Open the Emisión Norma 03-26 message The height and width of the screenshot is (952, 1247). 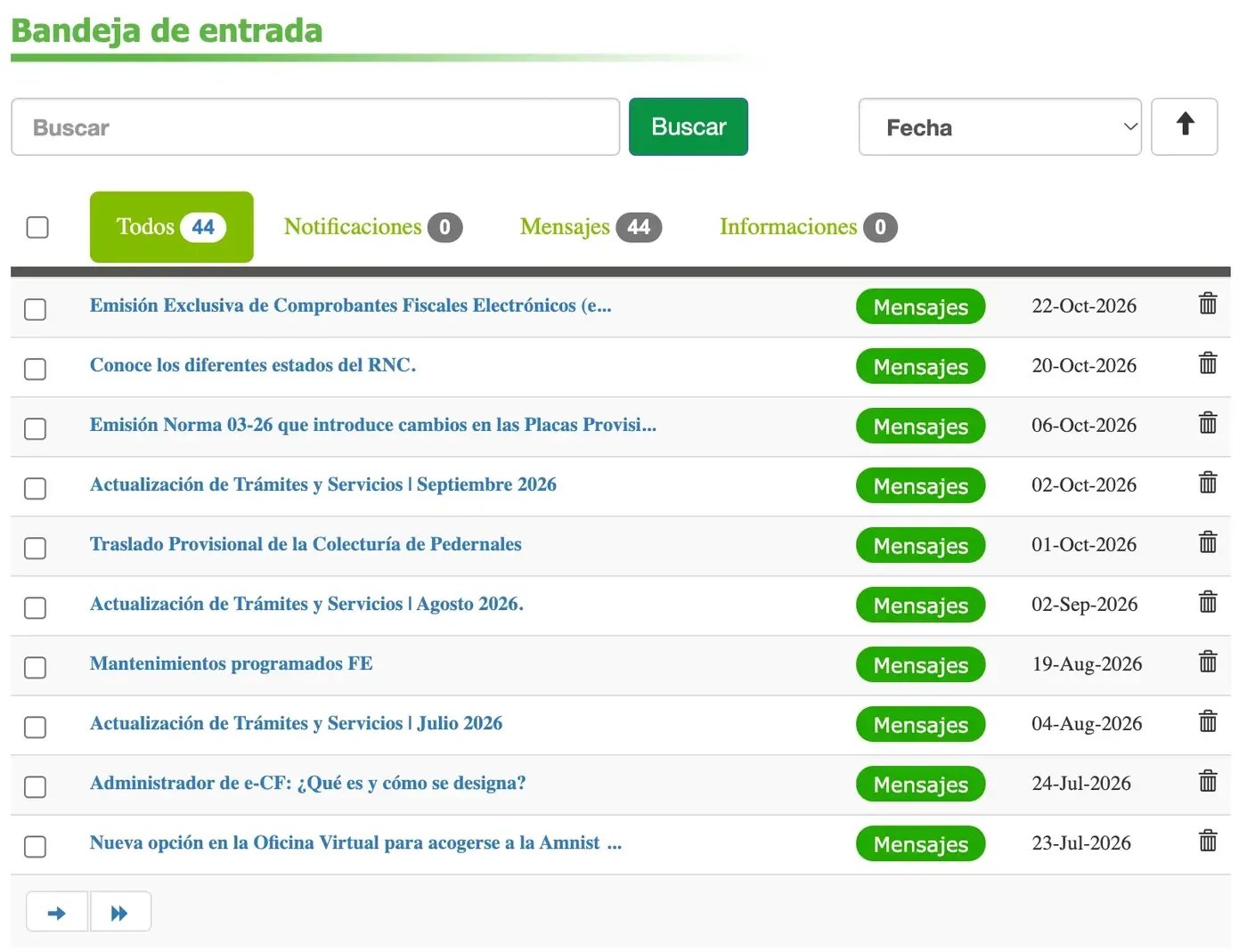tap(373, 425)
